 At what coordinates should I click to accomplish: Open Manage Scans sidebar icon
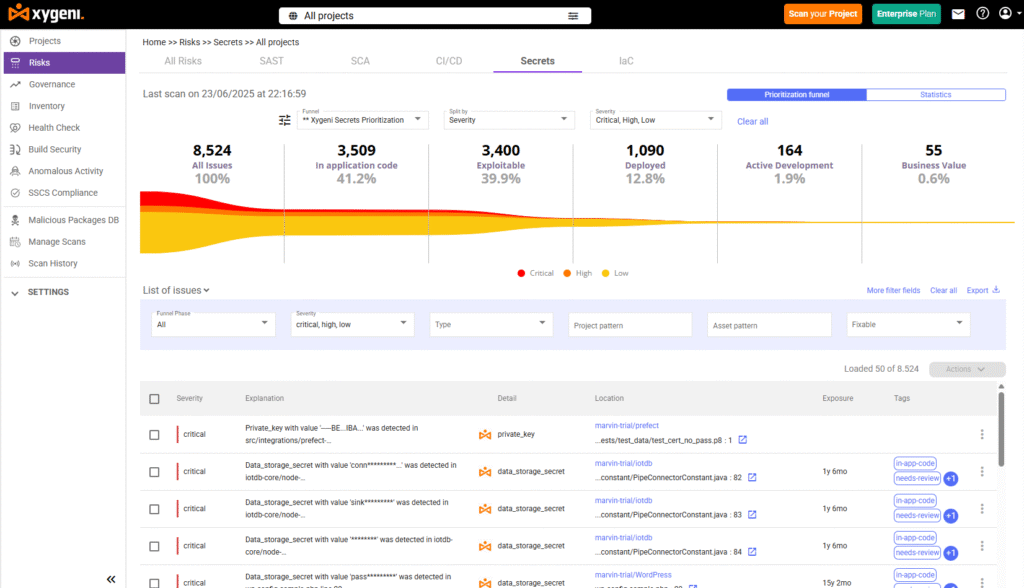tap(15, 242)
